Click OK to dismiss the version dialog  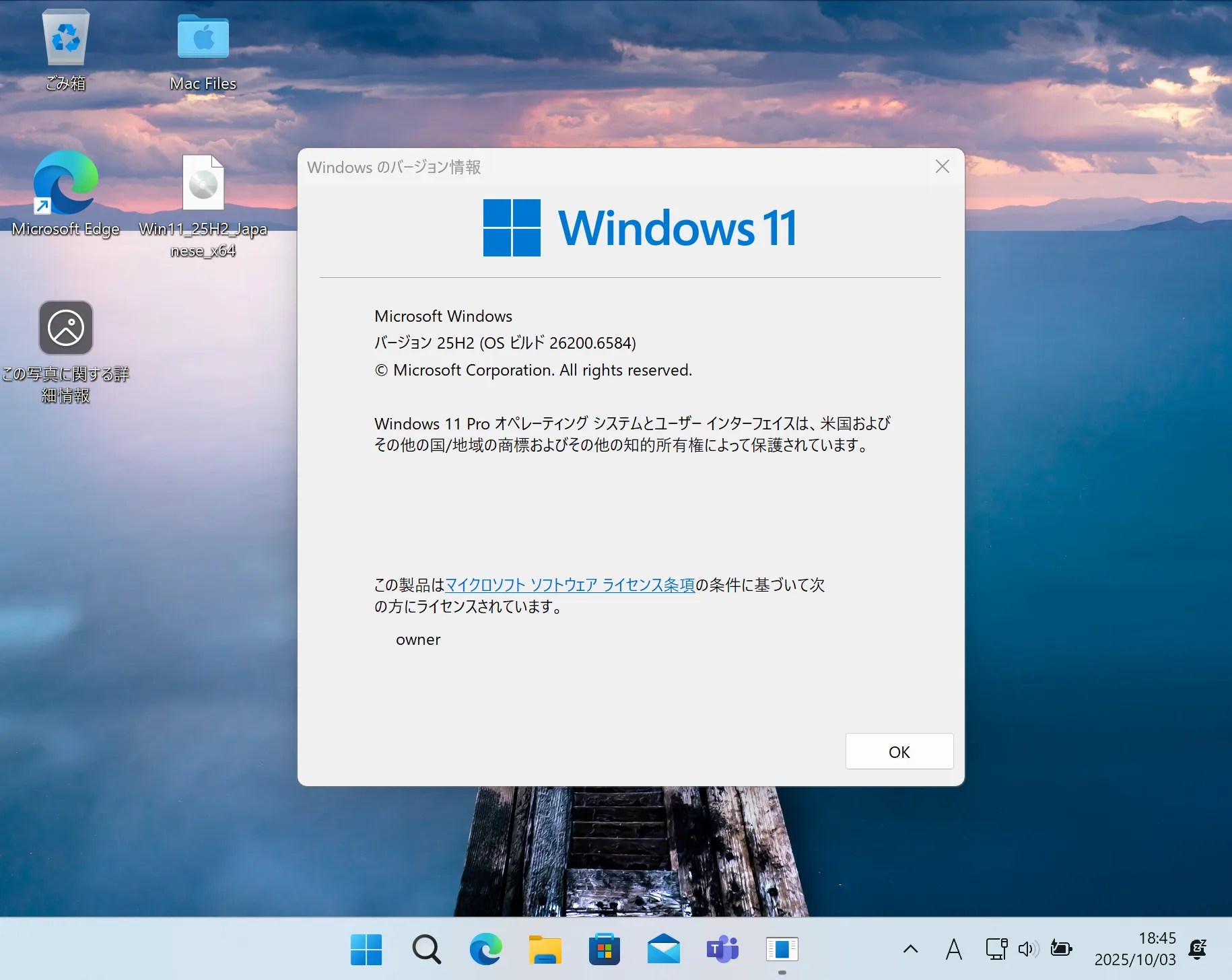coord(899,751)
